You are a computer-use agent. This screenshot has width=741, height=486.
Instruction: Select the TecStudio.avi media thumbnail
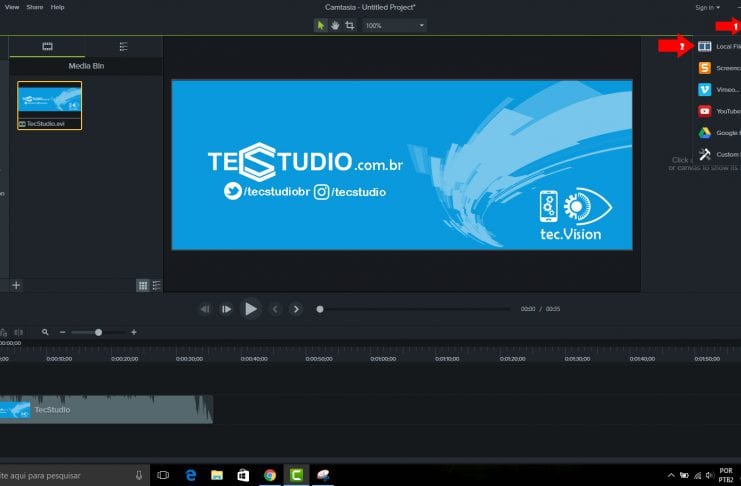[50, 105]
